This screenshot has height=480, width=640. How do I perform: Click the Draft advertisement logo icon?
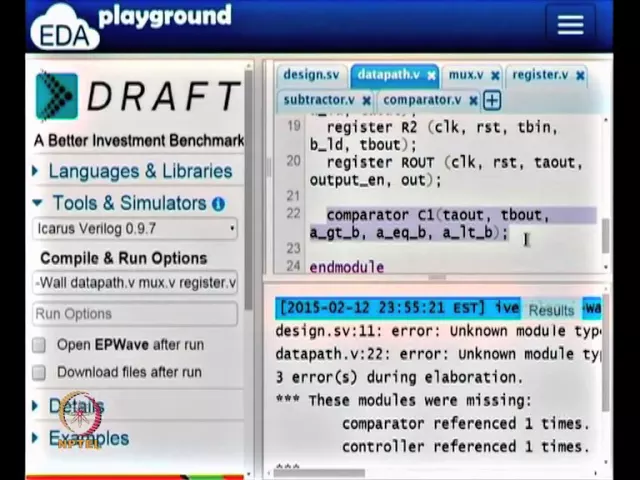(x=56, y=96)
